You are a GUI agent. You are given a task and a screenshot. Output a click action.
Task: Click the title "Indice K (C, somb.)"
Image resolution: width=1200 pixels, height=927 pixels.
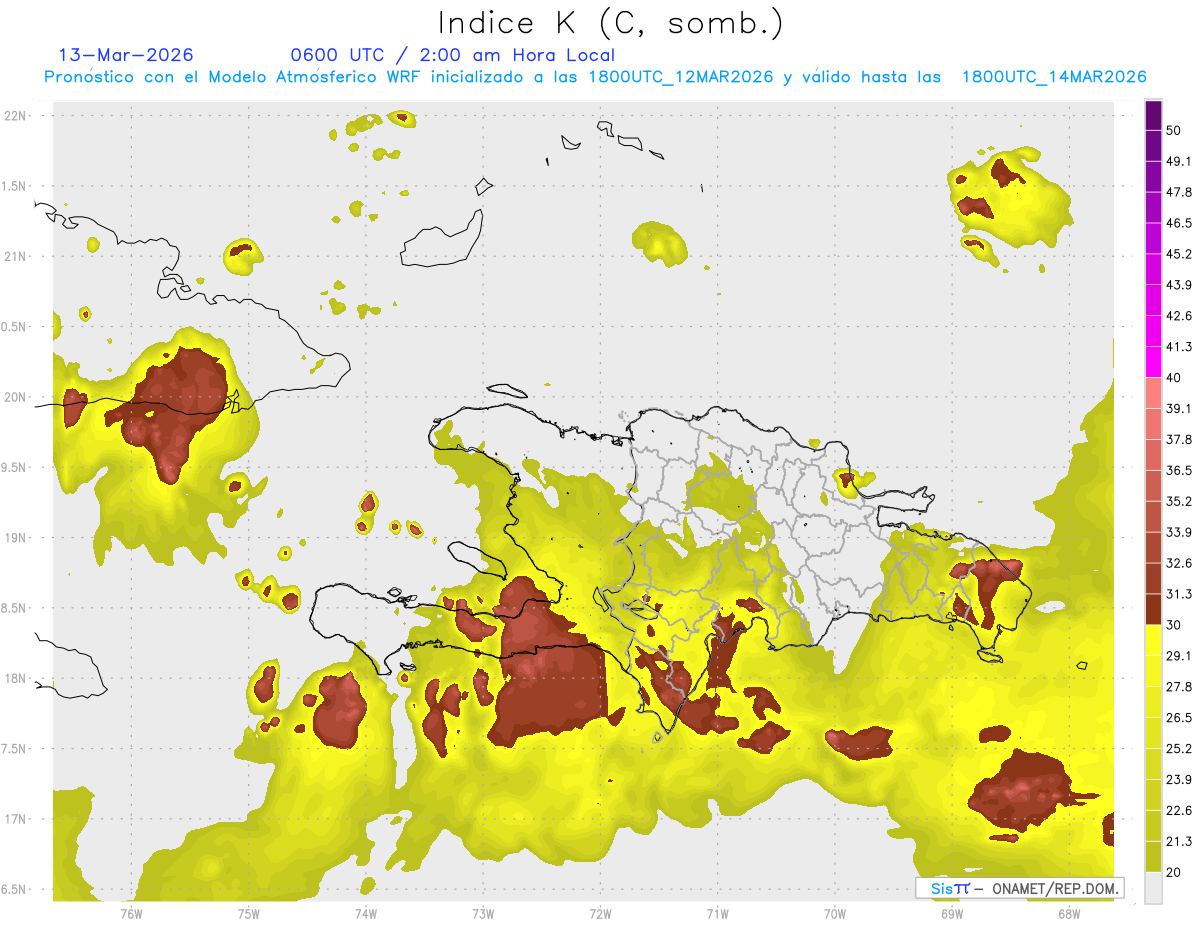point(610,24)
